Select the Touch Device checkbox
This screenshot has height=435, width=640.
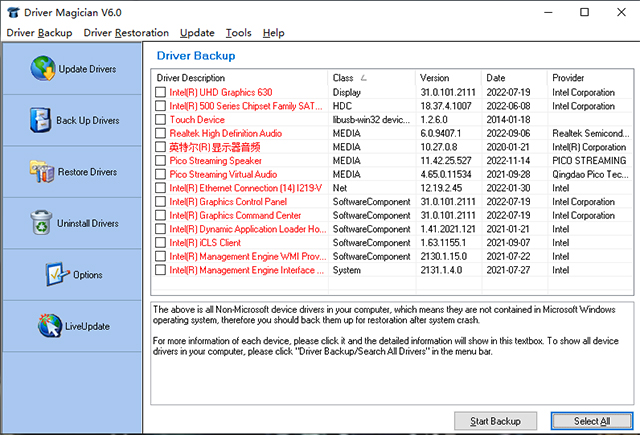[160, 119]
